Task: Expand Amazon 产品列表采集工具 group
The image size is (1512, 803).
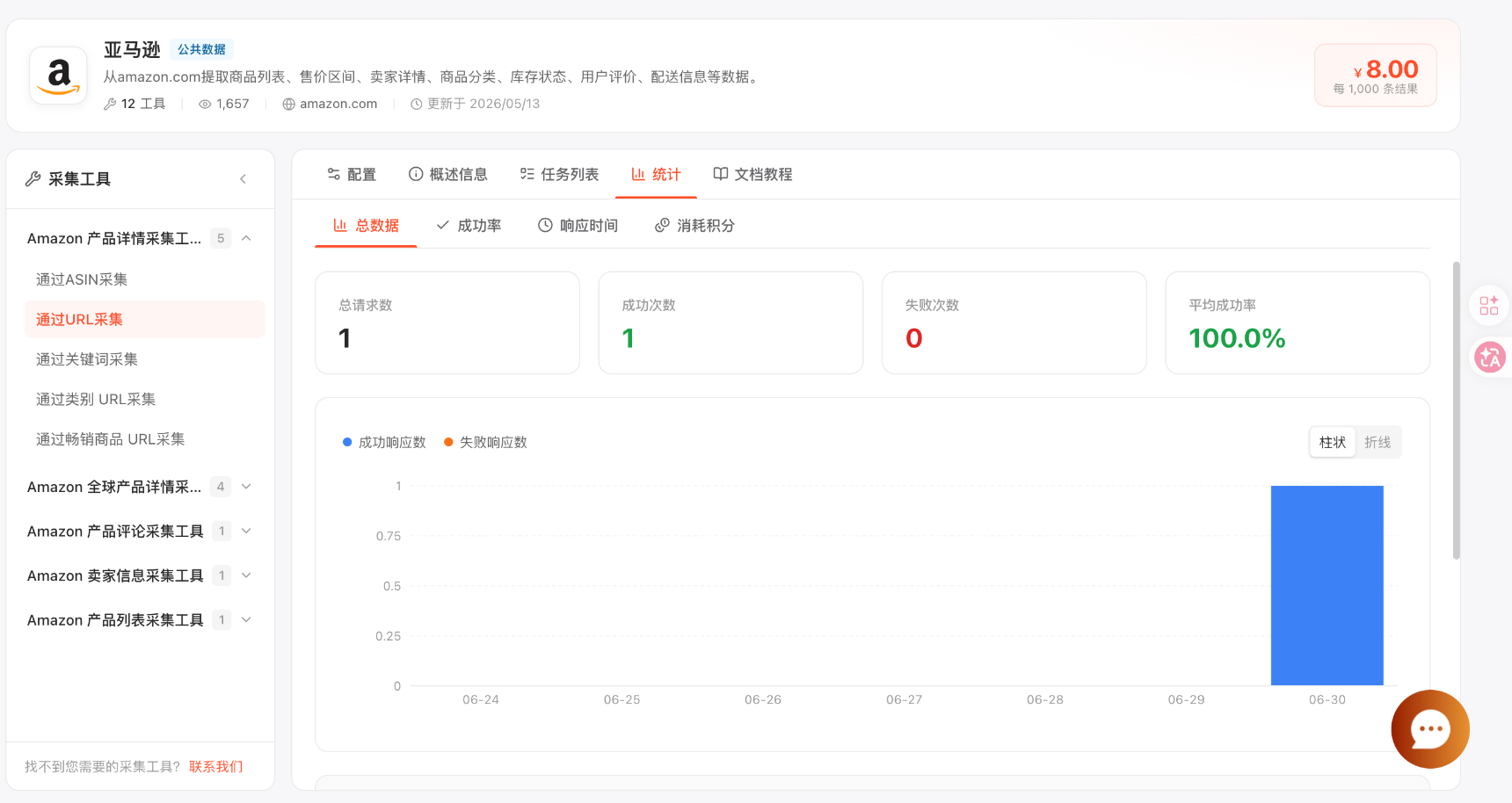Action: (x=246, y=619)
